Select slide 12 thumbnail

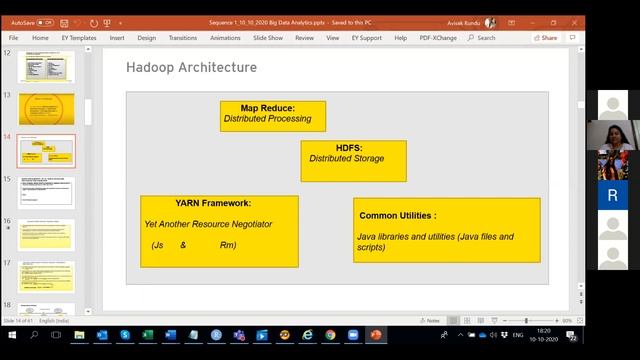tap(46, 67)
